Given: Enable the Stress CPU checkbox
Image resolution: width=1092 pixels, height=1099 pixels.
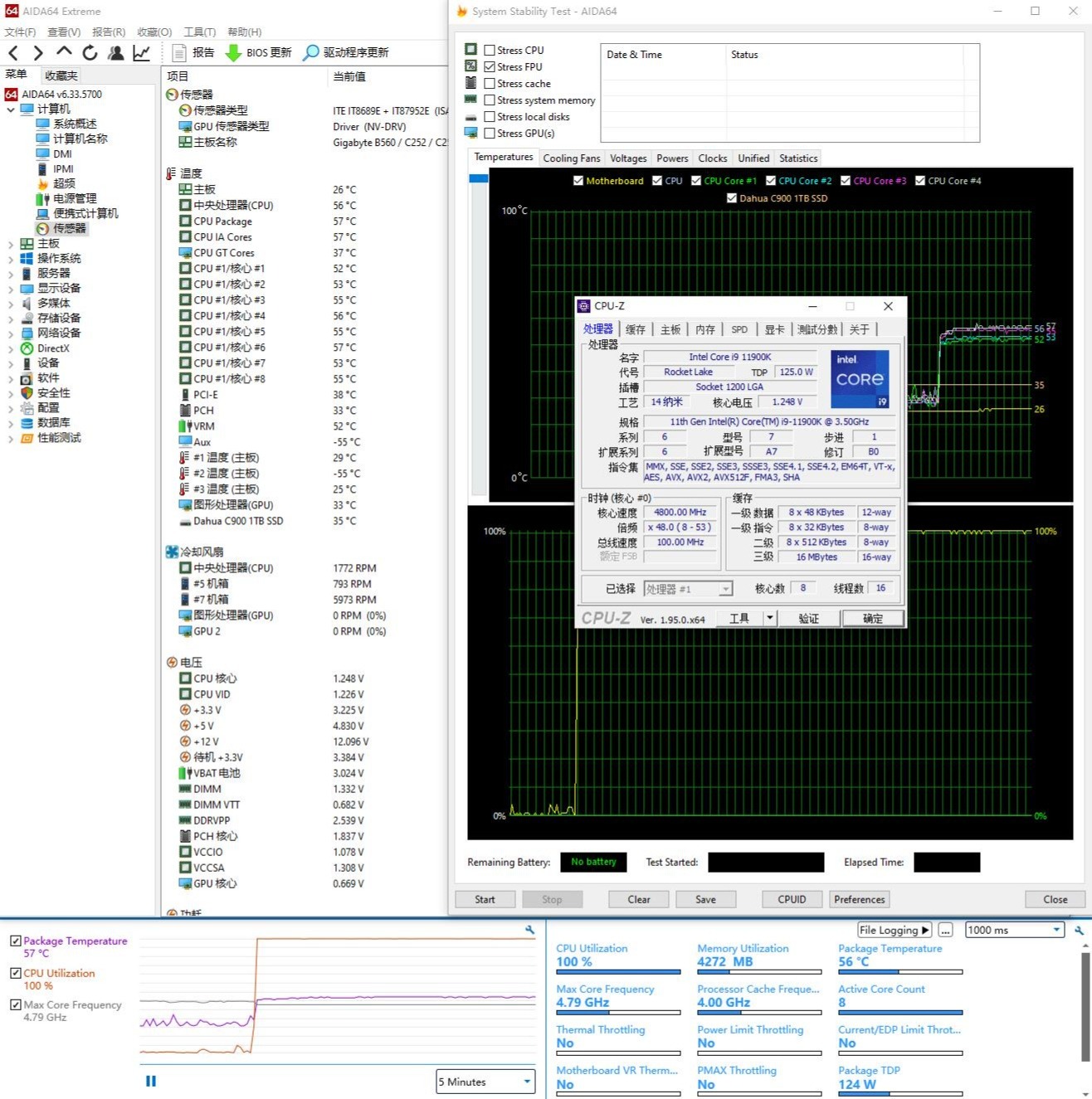Looking at the screenshot, I should [x=490, y=51].
